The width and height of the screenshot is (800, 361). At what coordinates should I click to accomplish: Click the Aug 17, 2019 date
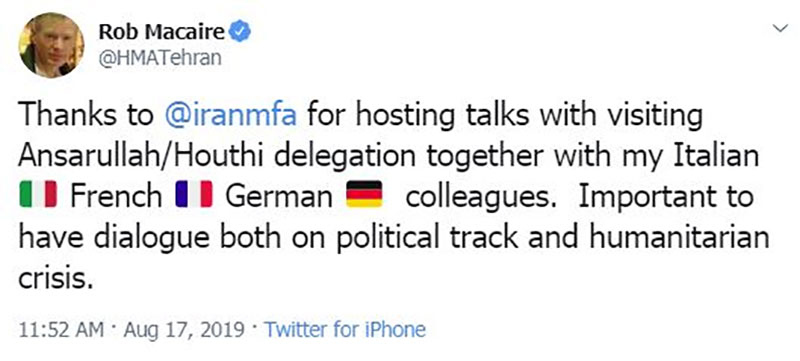tap(183, 330)
